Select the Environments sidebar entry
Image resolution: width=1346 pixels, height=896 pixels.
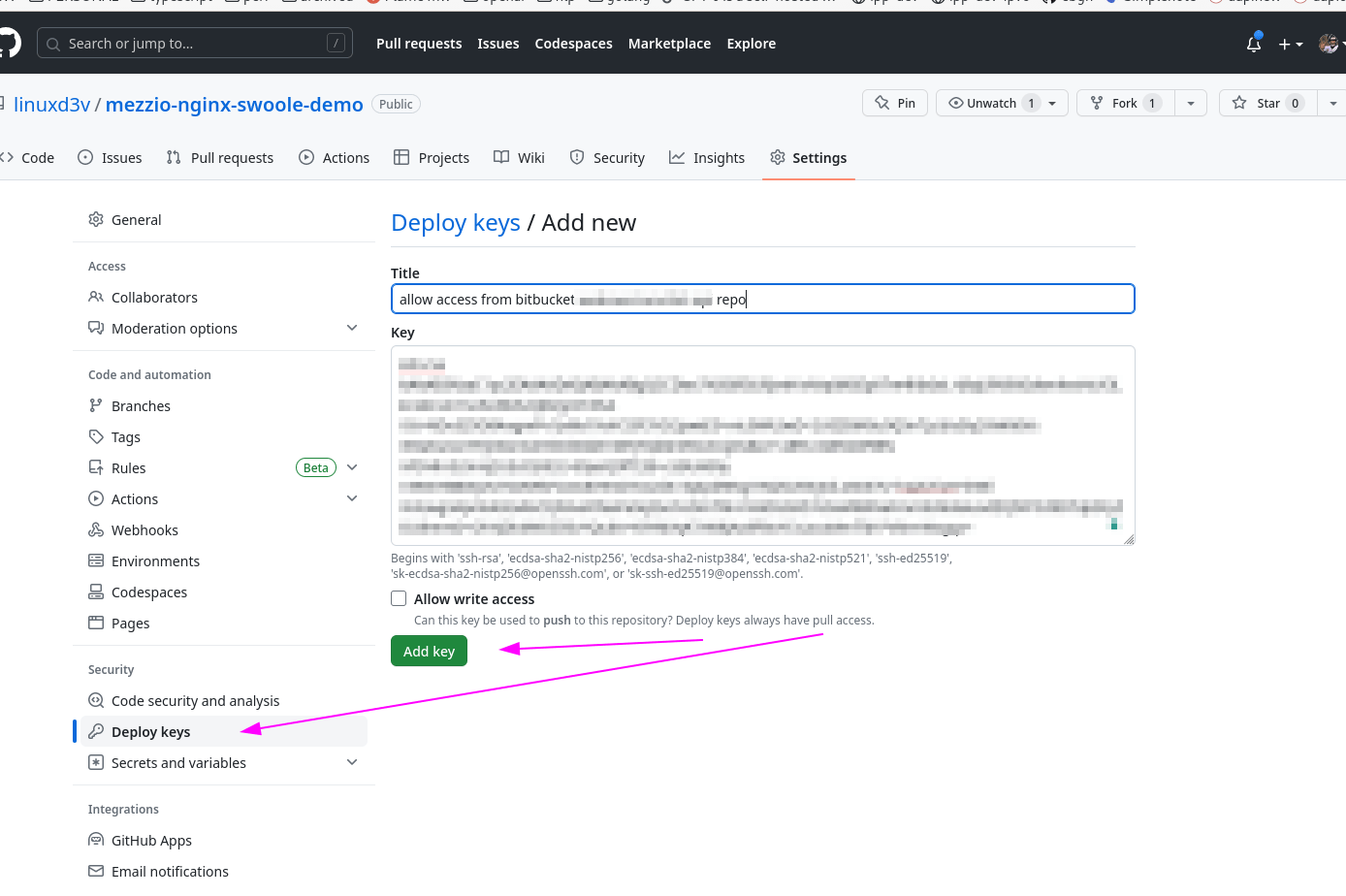coord(155,560)
